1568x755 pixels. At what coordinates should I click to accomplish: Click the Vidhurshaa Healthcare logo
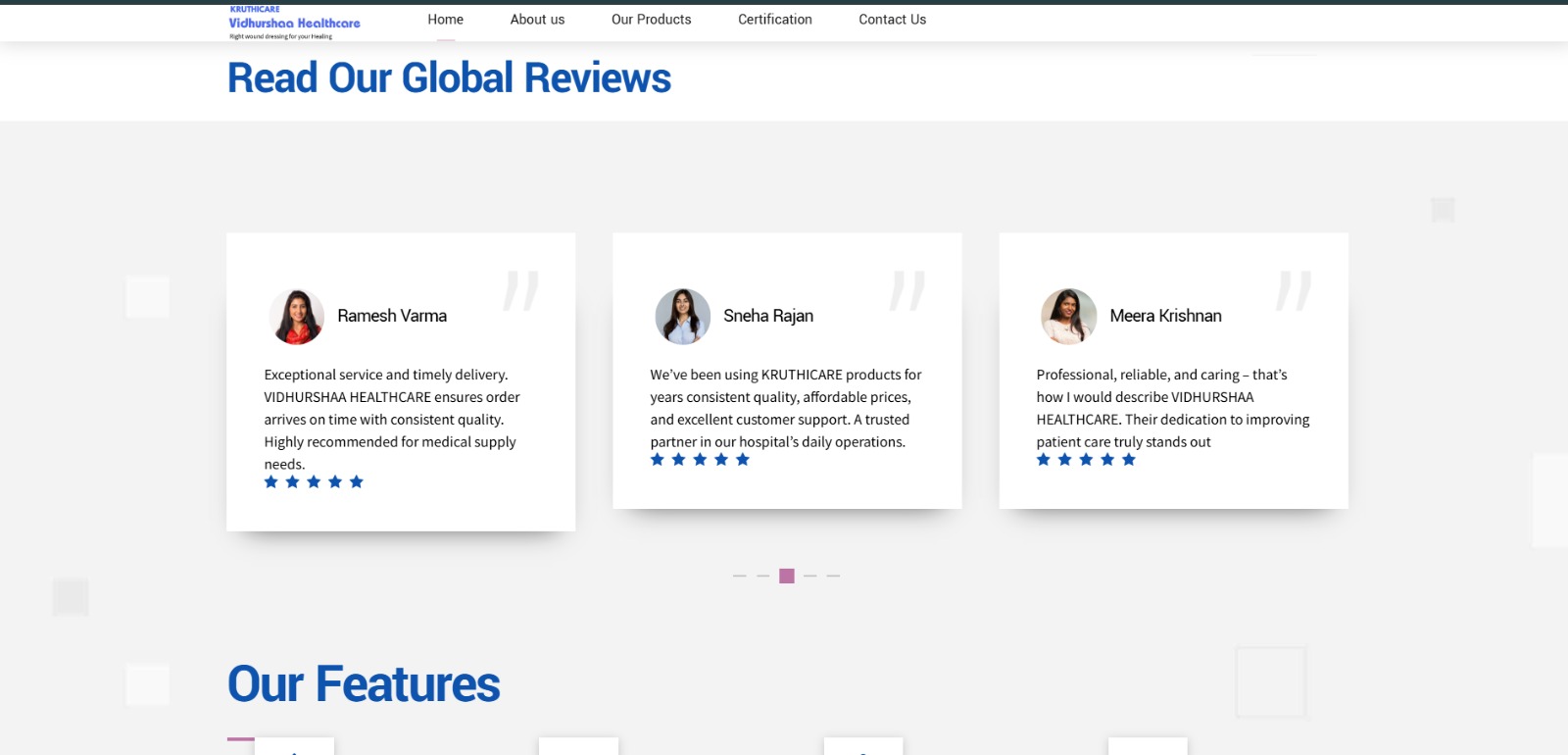pos(294,23)
